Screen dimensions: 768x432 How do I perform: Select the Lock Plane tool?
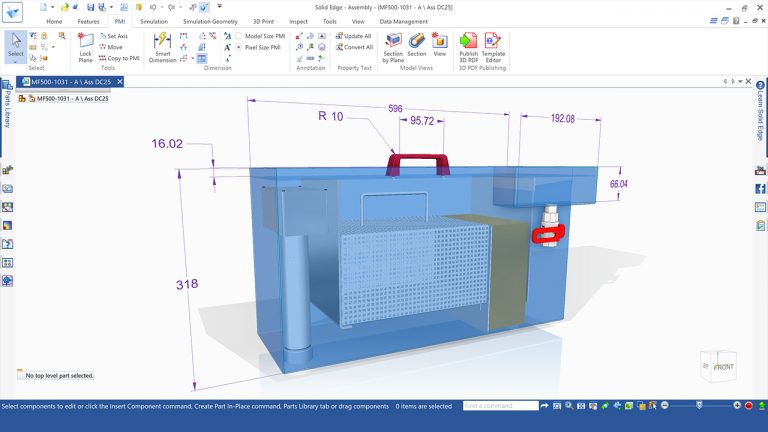coord(86,46)
